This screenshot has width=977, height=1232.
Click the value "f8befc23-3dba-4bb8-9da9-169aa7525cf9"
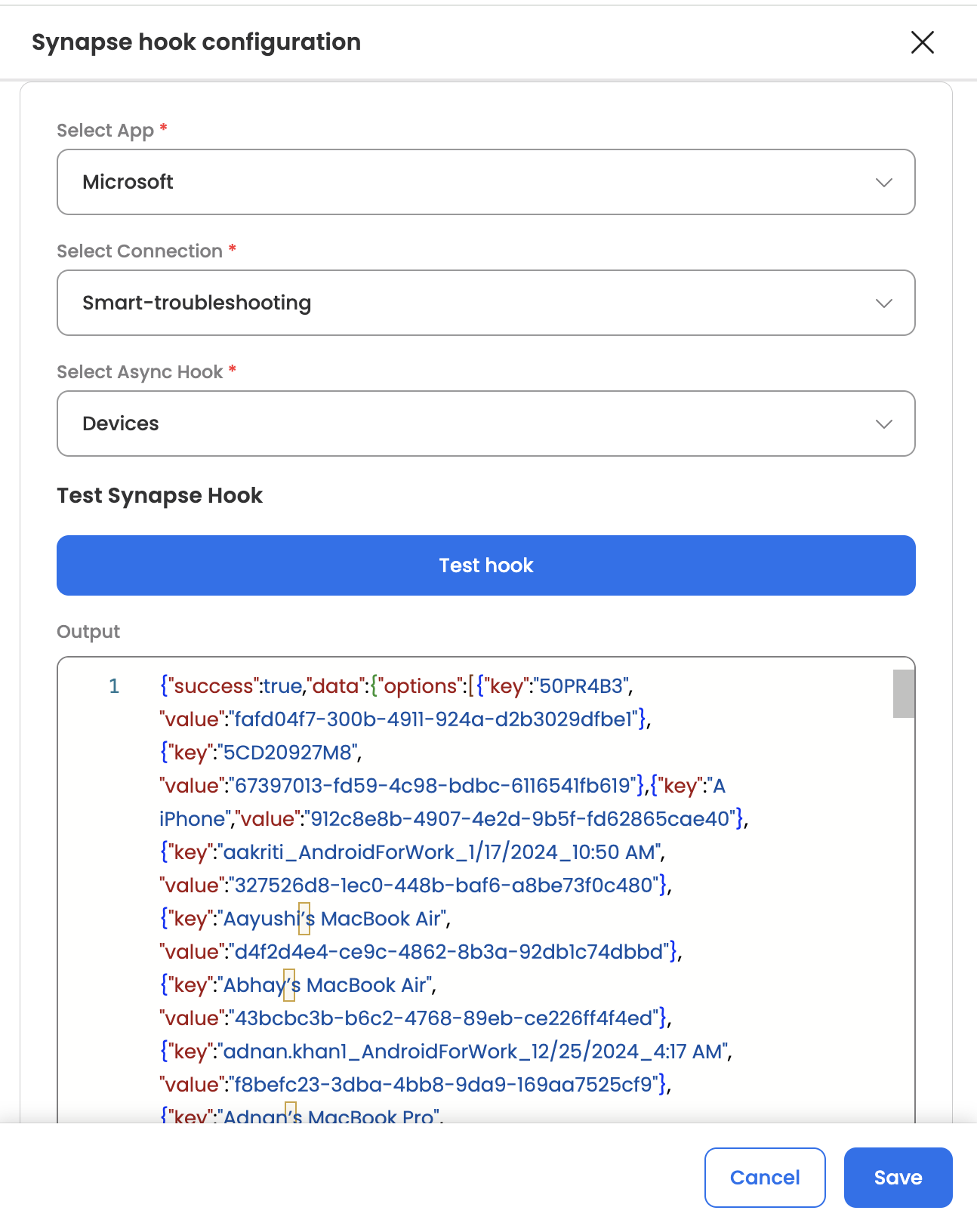(445, 1085)
